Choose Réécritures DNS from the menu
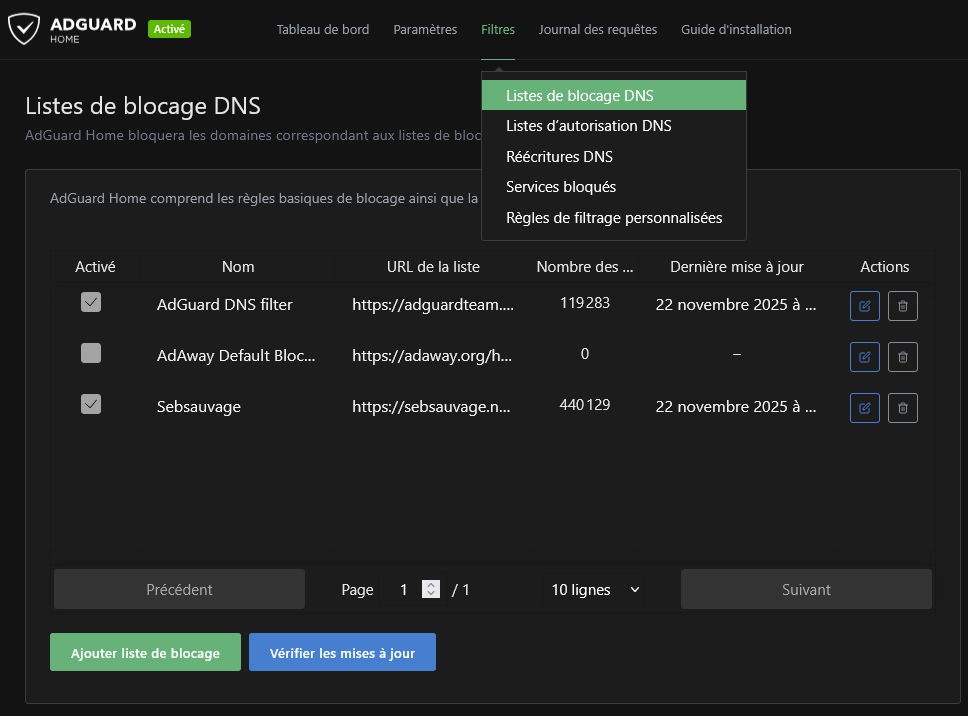 pyautogui.click(x=559, y=157)
